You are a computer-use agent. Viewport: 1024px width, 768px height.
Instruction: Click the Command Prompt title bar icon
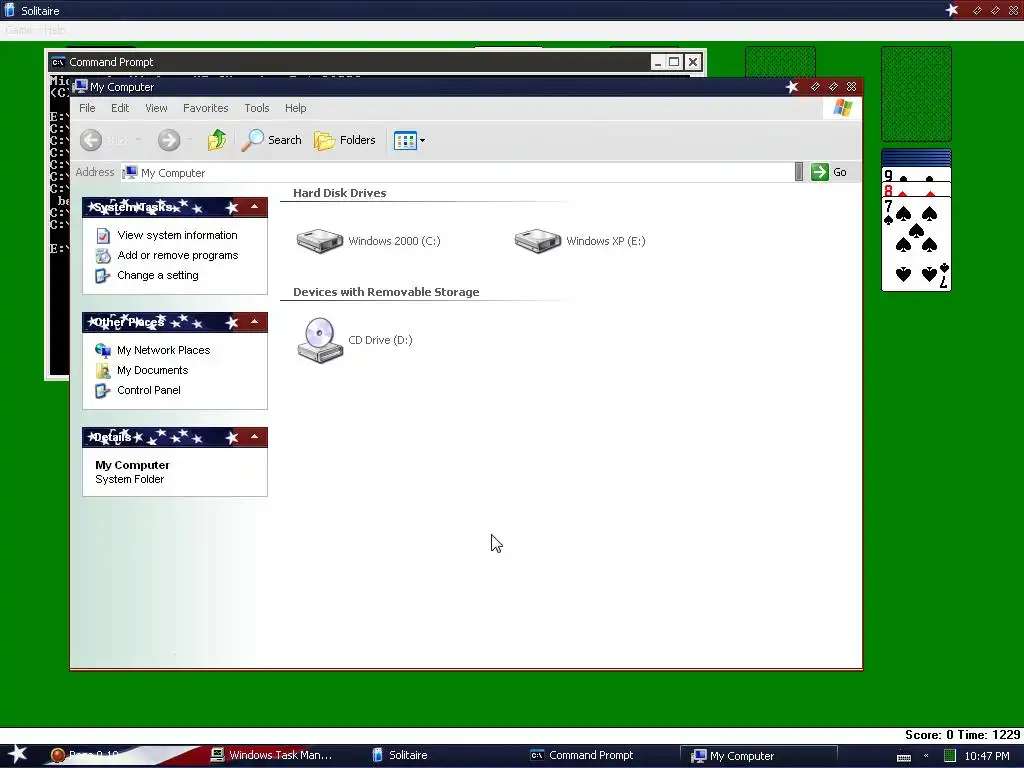pyautogui.click(x=58, y=62)
